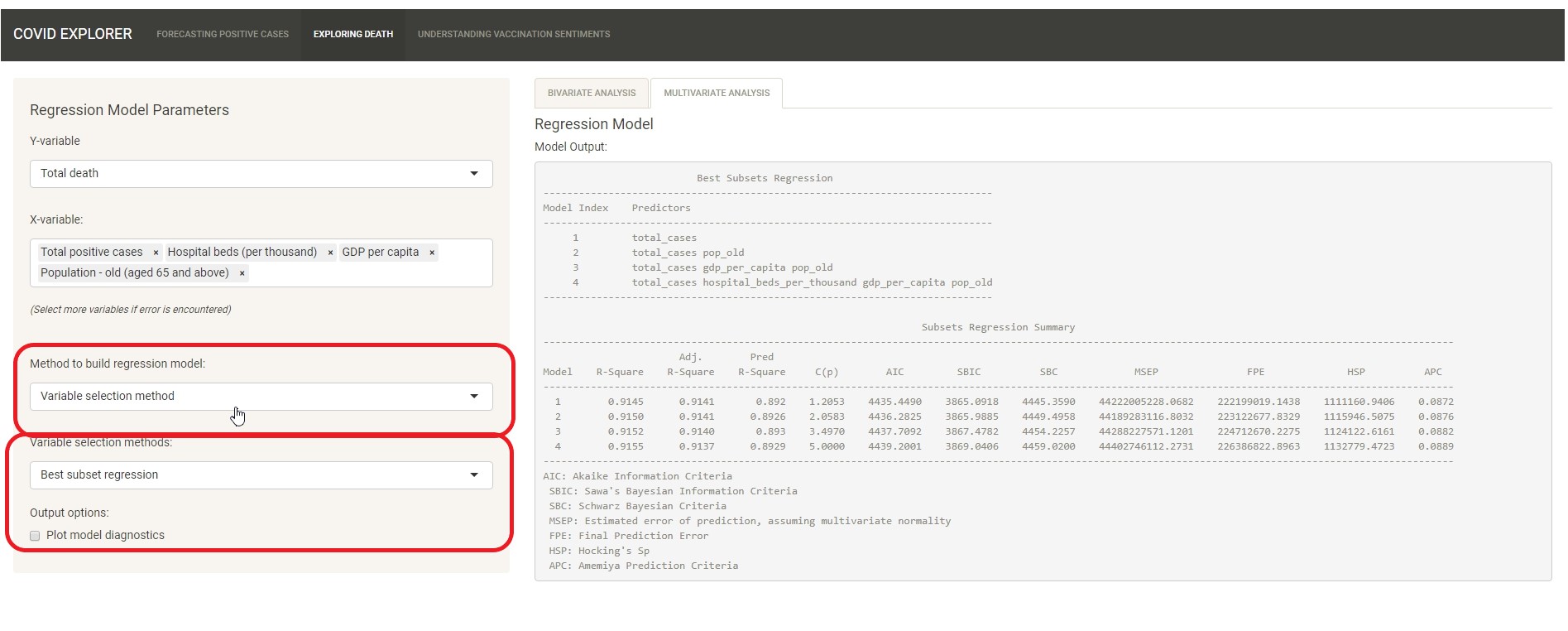Click the COVID EXPLORER brand link
Screen dimensions: 1568x631
(73, 34)
